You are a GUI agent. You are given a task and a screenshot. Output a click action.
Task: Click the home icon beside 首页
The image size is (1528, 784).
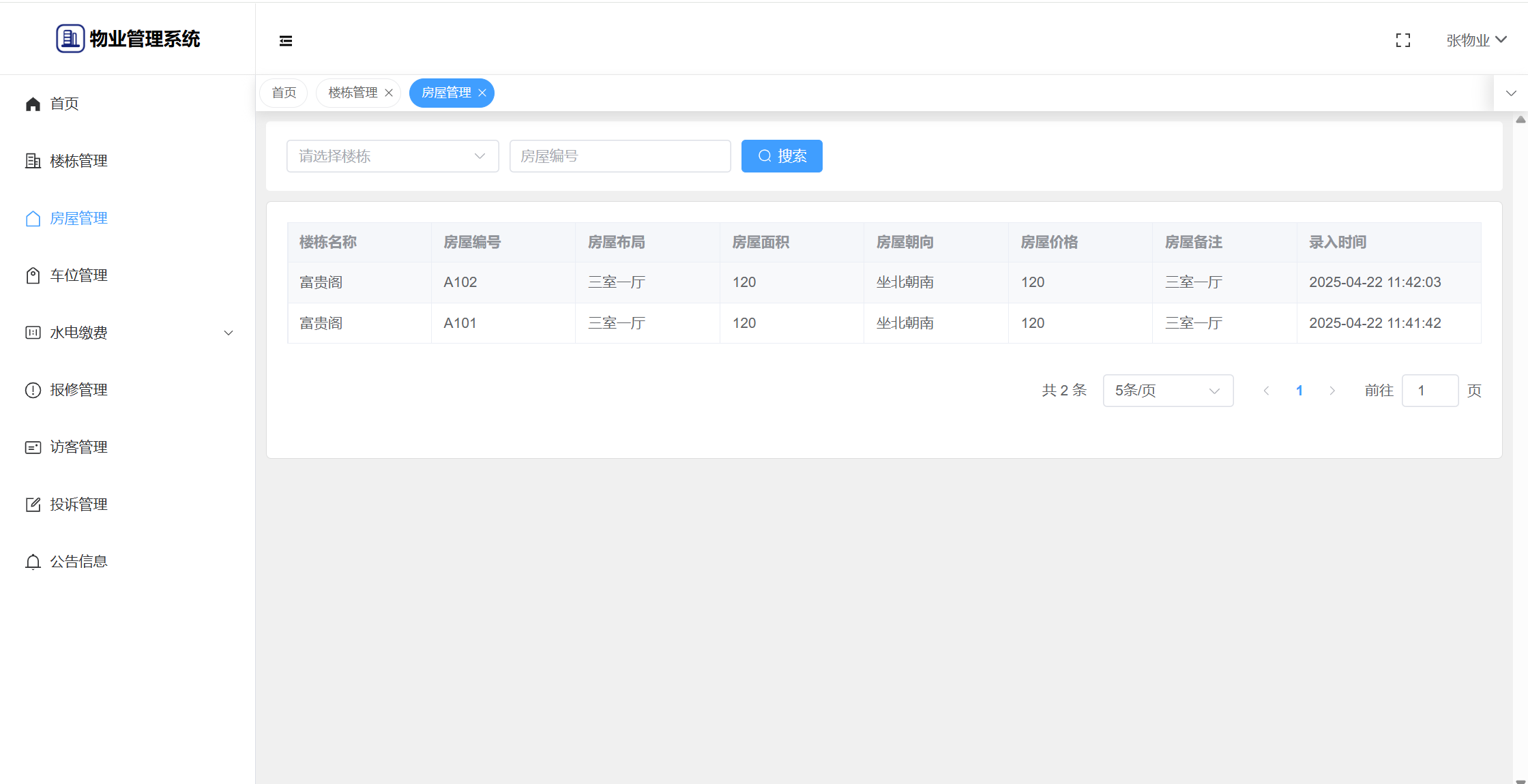coord(33,104)
